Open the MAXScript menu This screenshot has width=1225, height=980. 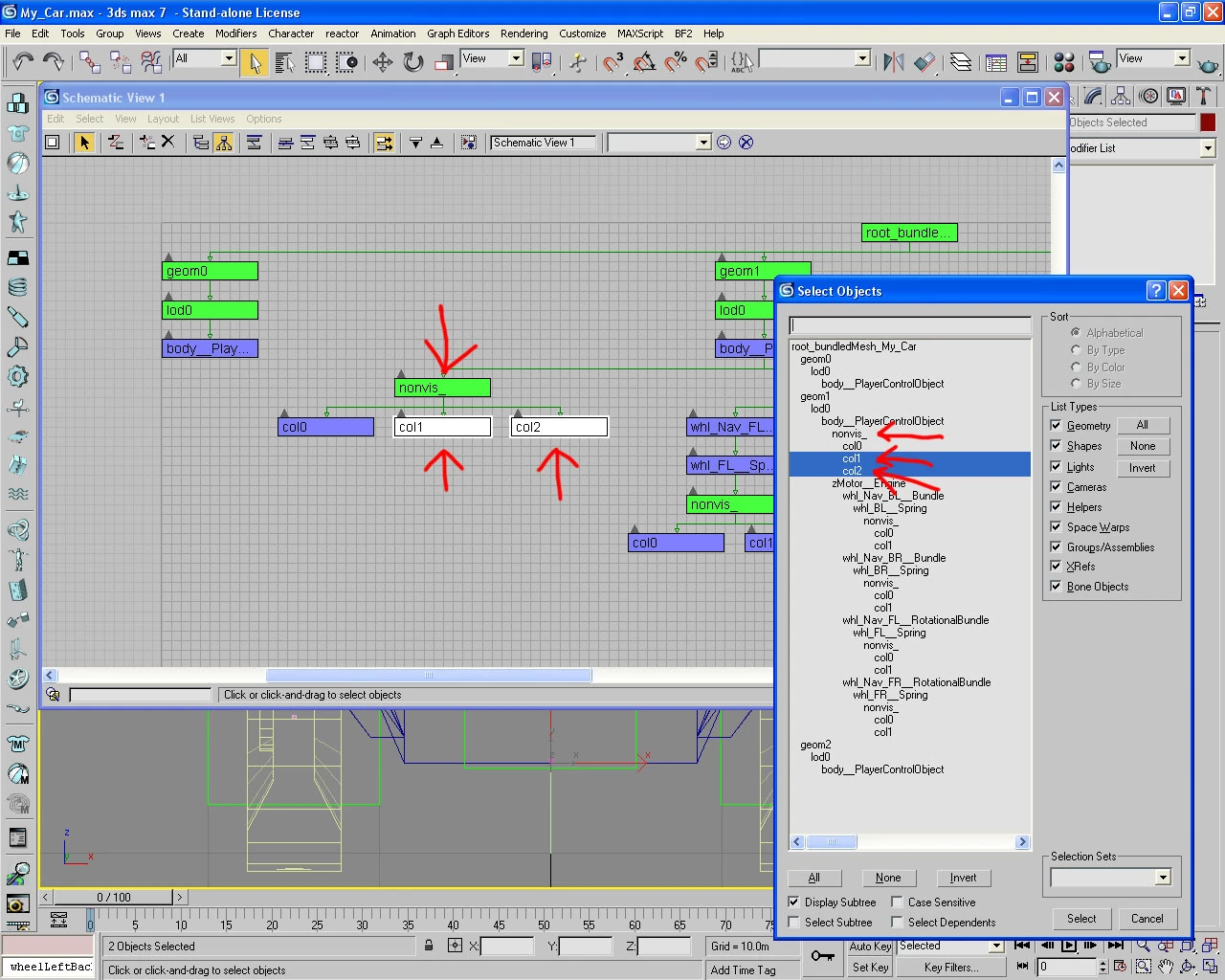click(639, 33)
